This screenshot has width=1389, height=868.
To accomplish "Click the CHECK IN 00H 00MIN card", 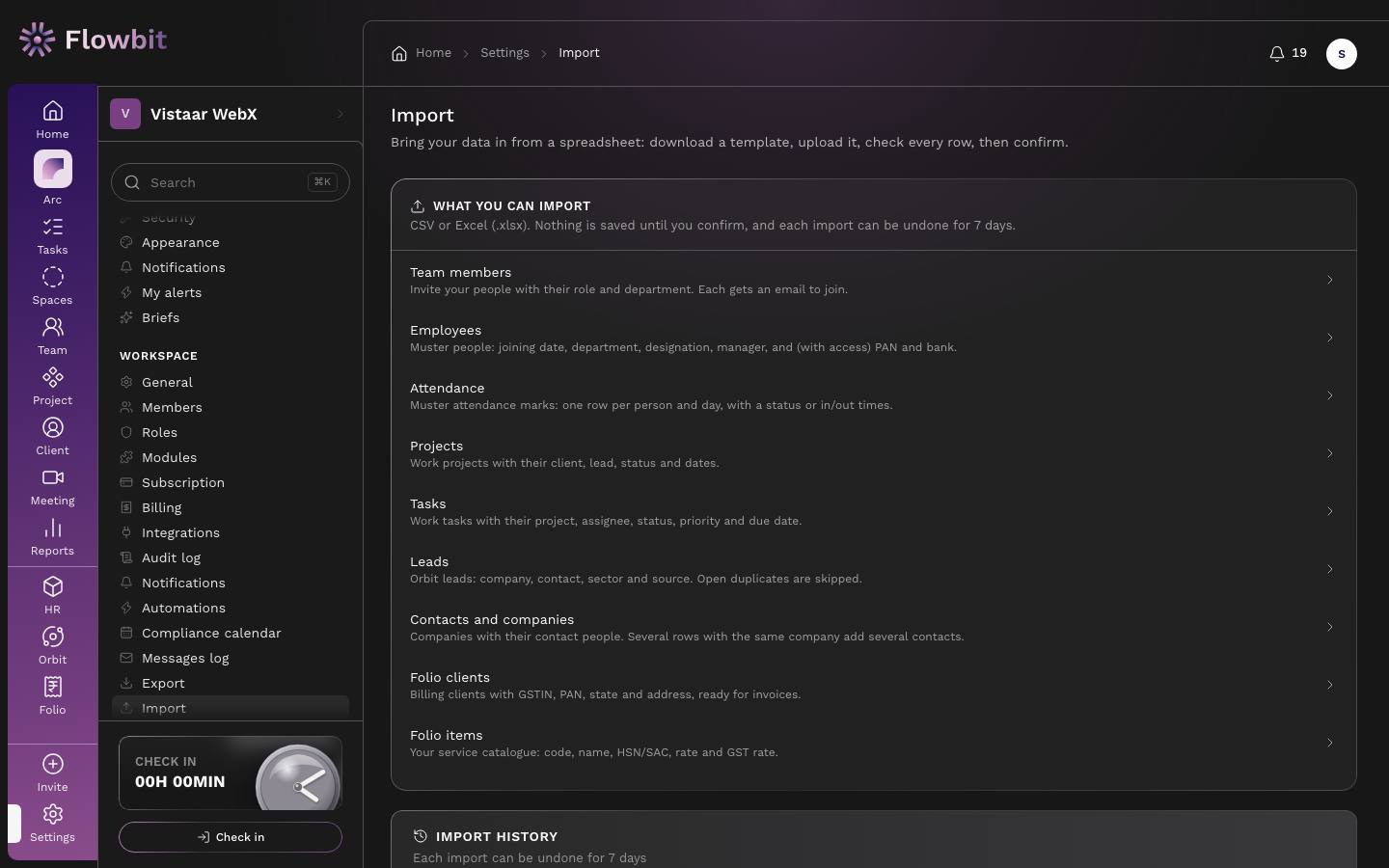I will (x=231, y=773).
